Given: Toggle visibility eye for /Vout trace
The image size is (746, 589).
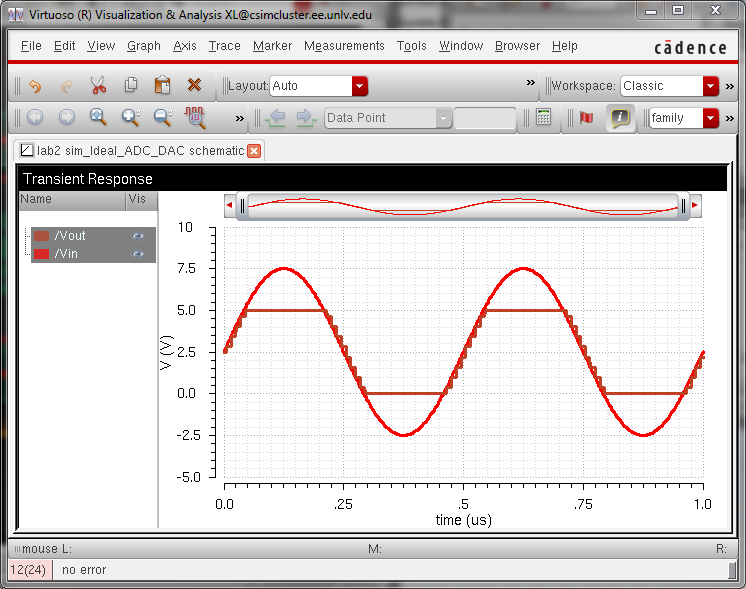Looking at the screenshot, I should pos(139,236).
